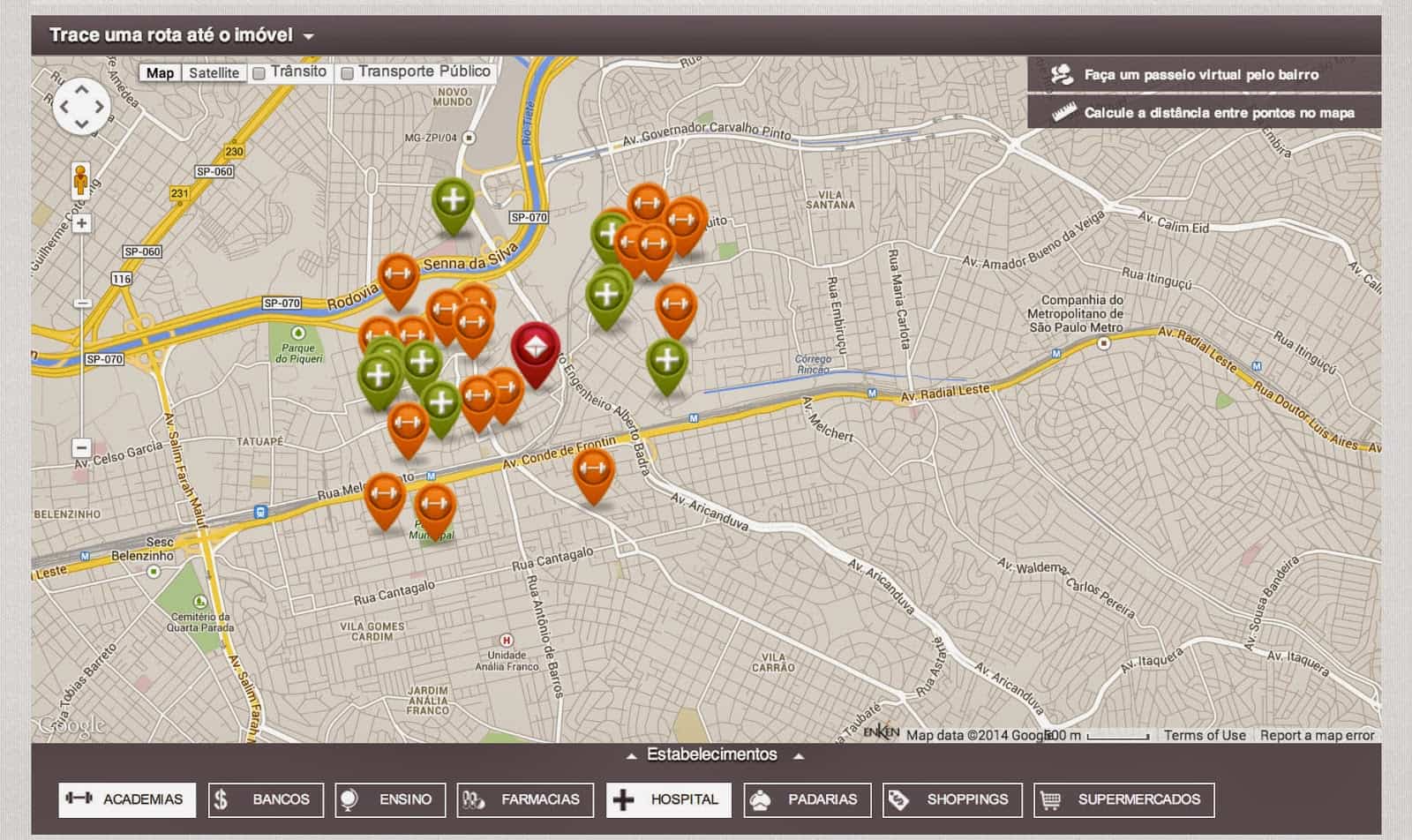Click the Estabelecimentos panel title
The height and width of the screenshot is (840, 1412).
[x=712, y=754]
